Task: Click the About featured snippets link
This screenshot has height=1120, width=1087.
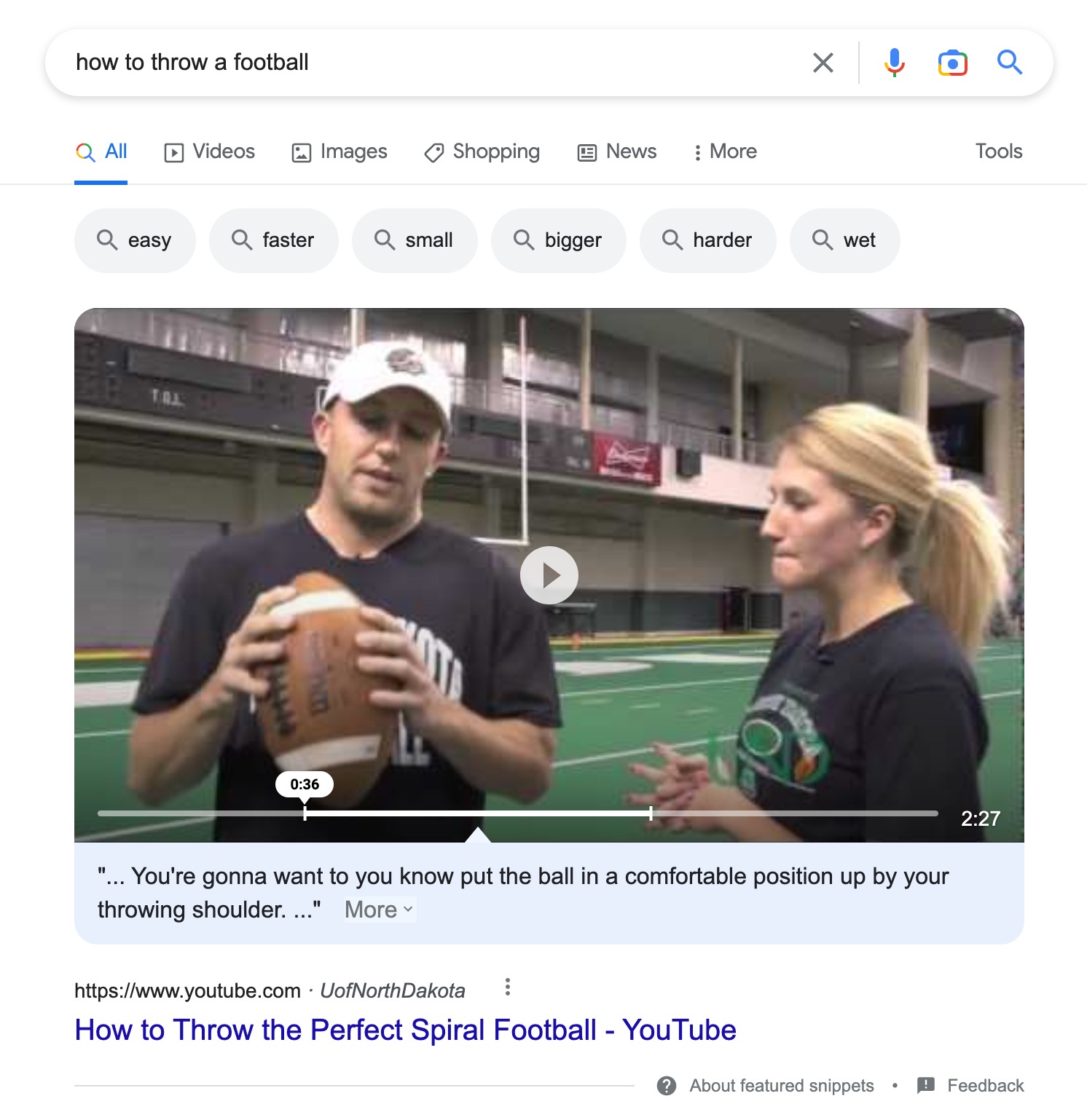Action: (780, 1085)
